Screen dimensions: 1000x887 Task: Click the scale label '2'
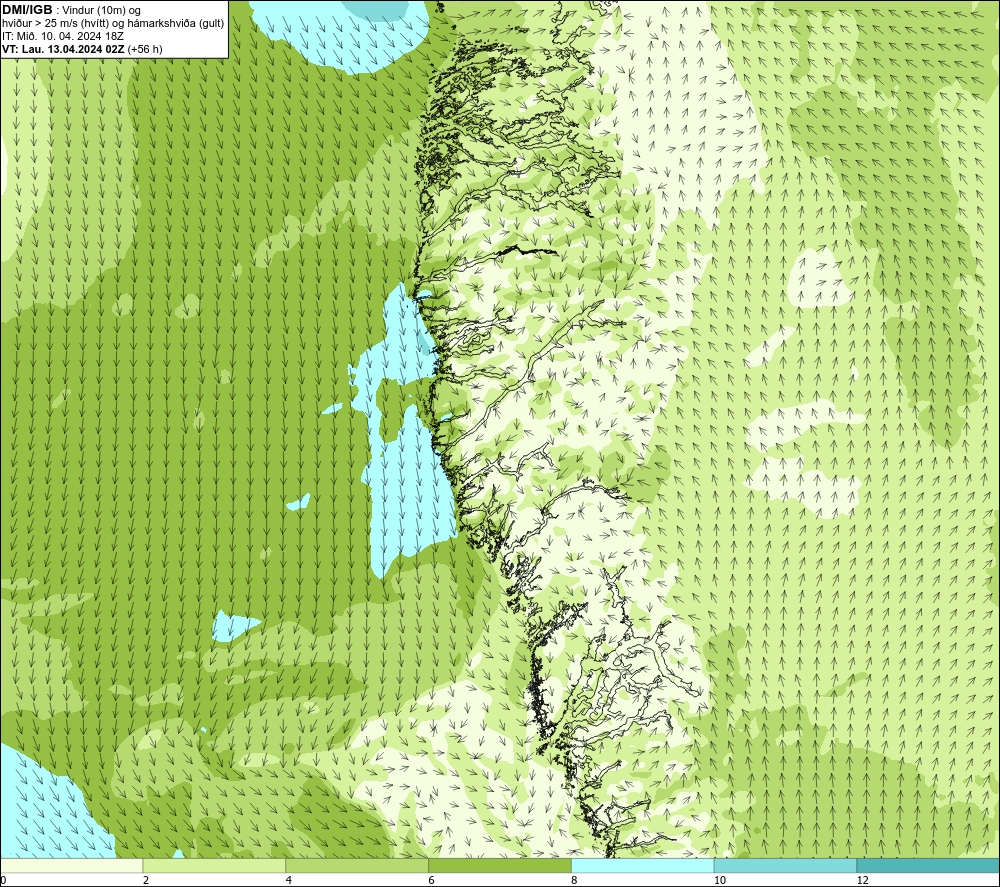click(x=146, y=880)
